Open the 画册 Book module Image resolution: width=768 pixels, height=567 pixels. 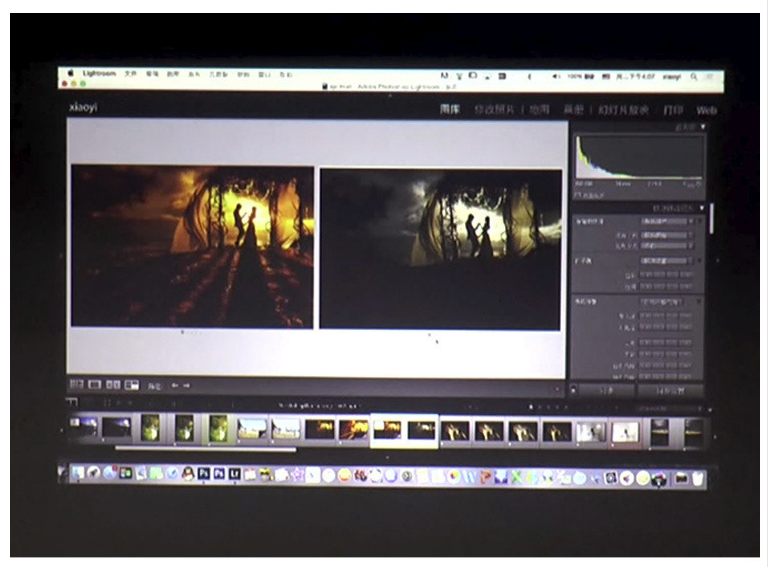[573, 110]
